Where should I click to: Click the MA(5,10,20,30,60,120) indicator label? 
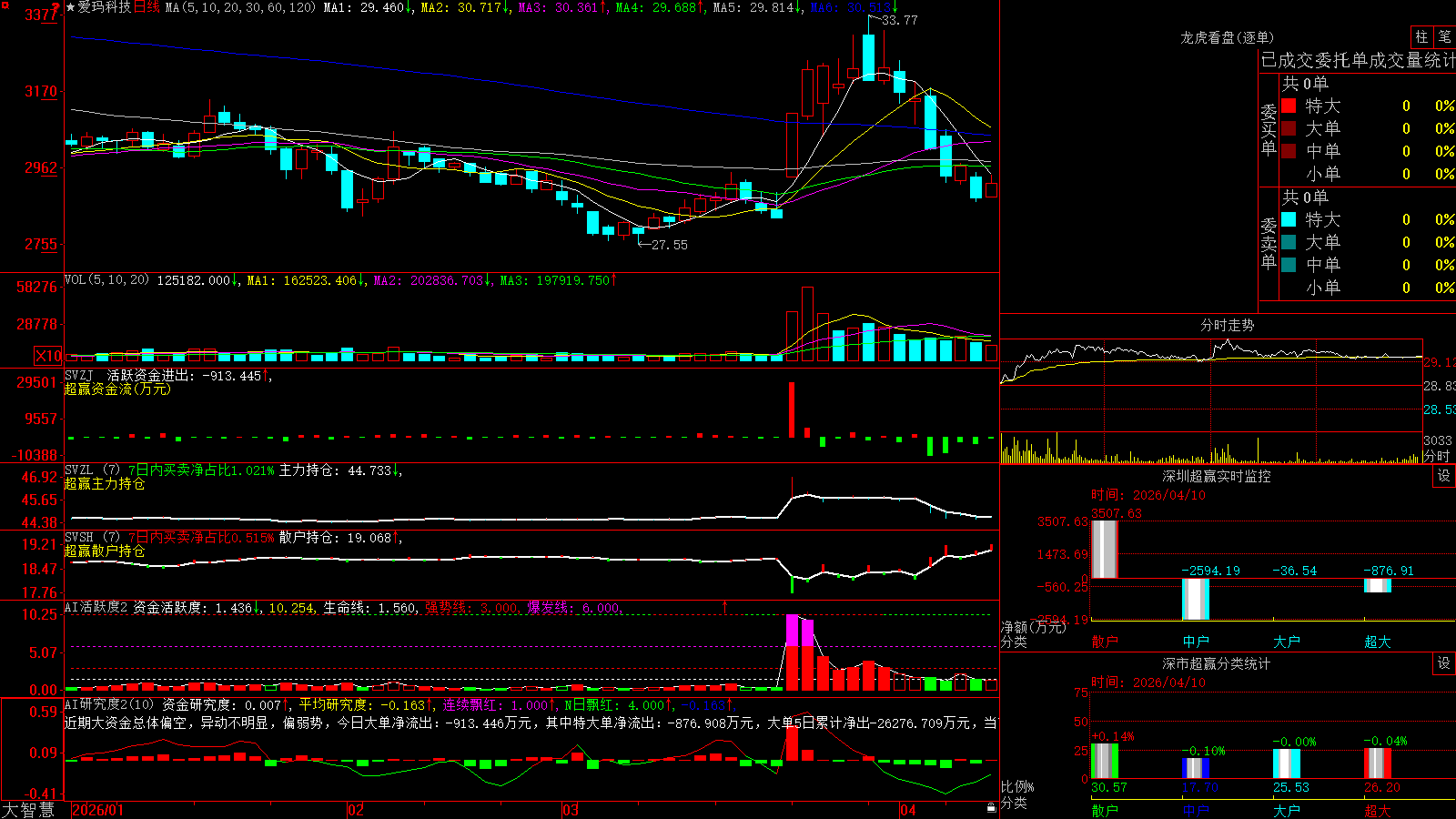point(240,7)
